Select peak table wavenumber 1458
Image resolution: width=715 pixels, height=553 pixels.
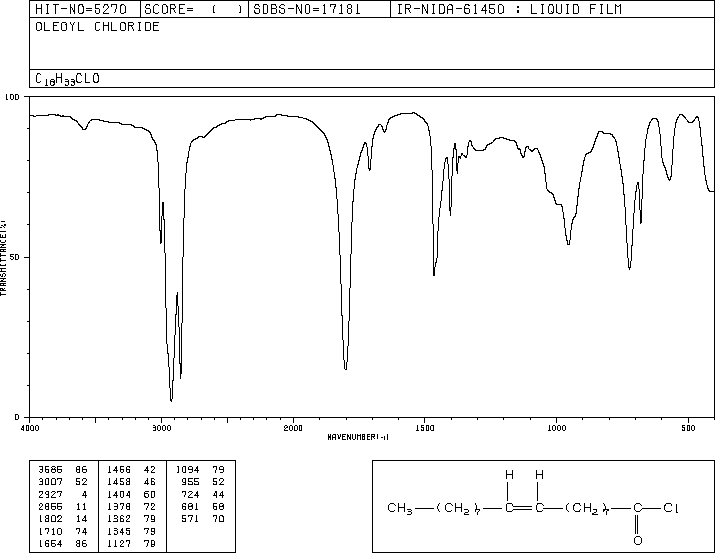pos(119,482)
